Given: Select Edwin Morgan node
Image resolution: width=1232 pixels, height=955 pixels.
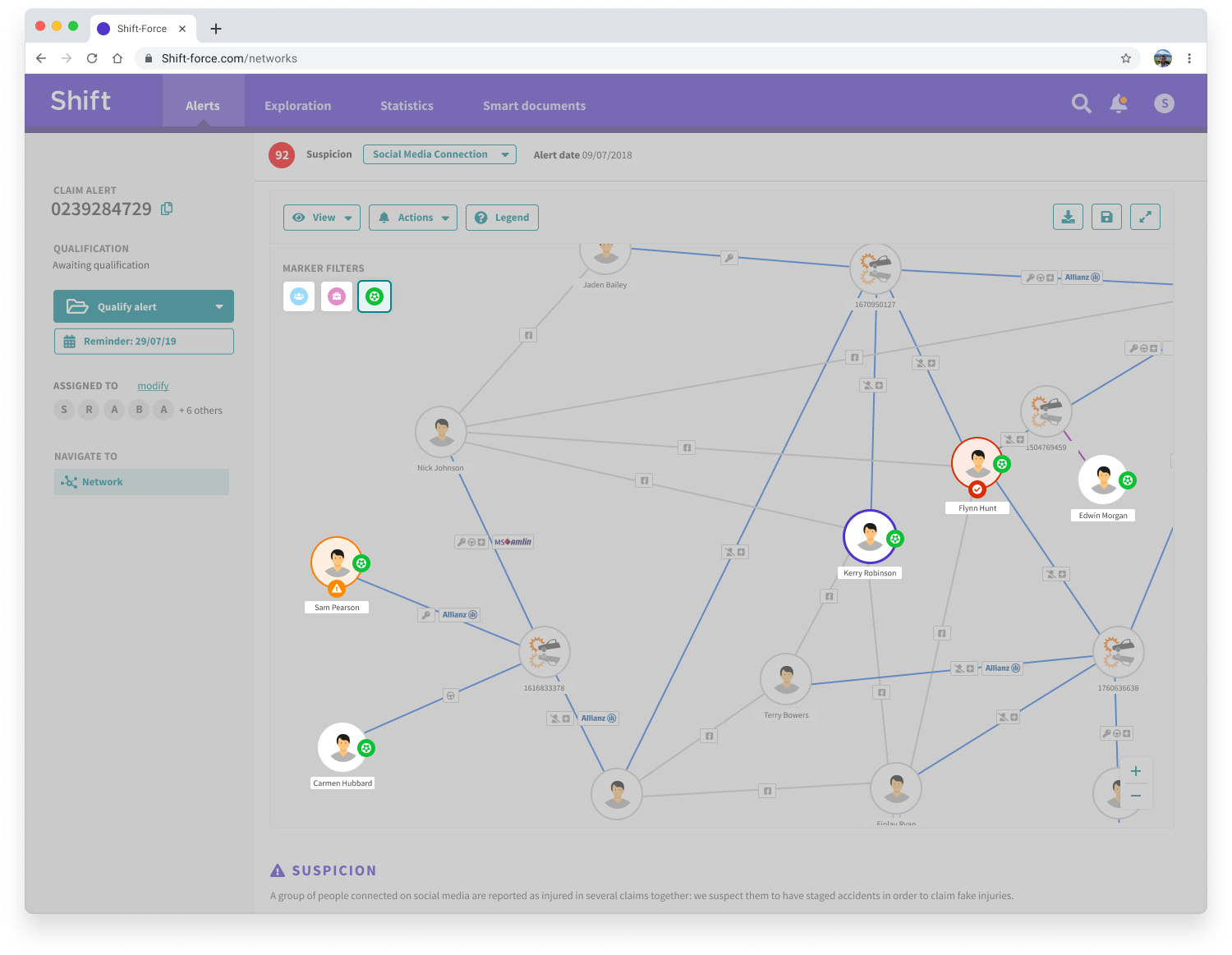Looking at the screenshot, I should (x=1103, y=480).
